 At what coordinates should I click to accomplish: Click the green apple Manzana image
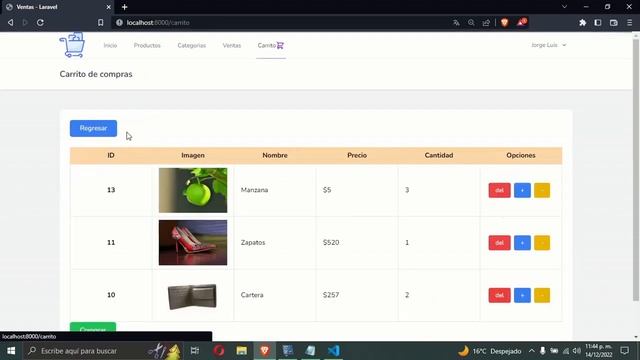pyautogui.click(x=193, y=190)
